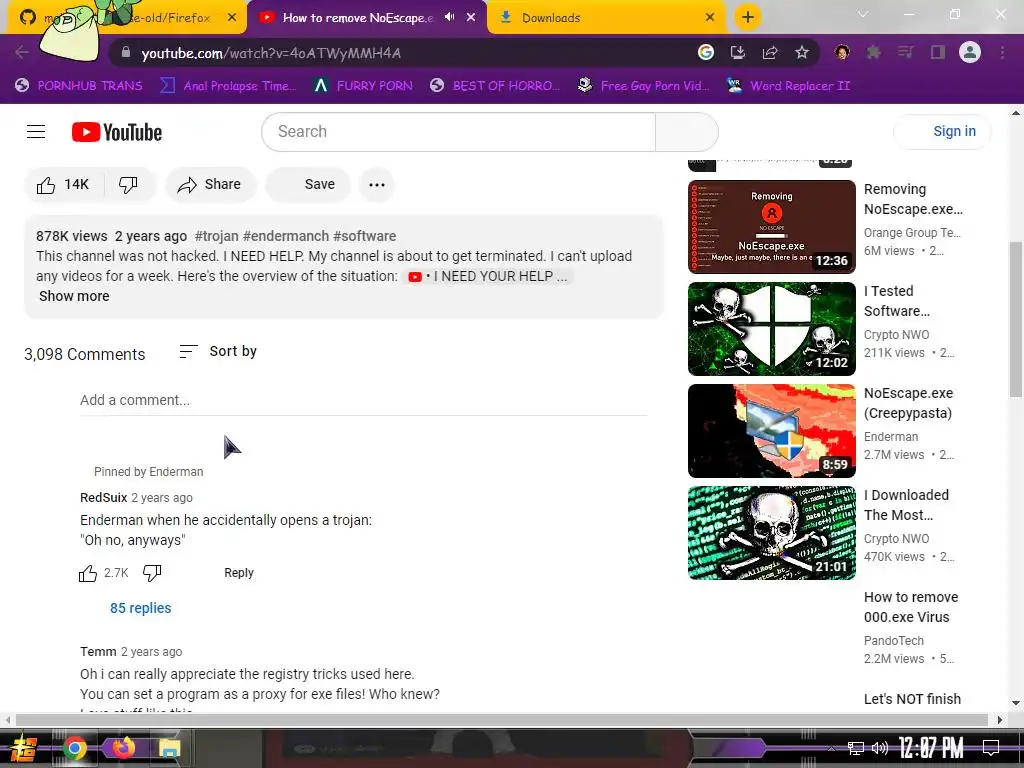Screen dimensions: 1024x768
Task: Open NoEscape.exe Creepypasta thumbnail
Action: [771, 430]
